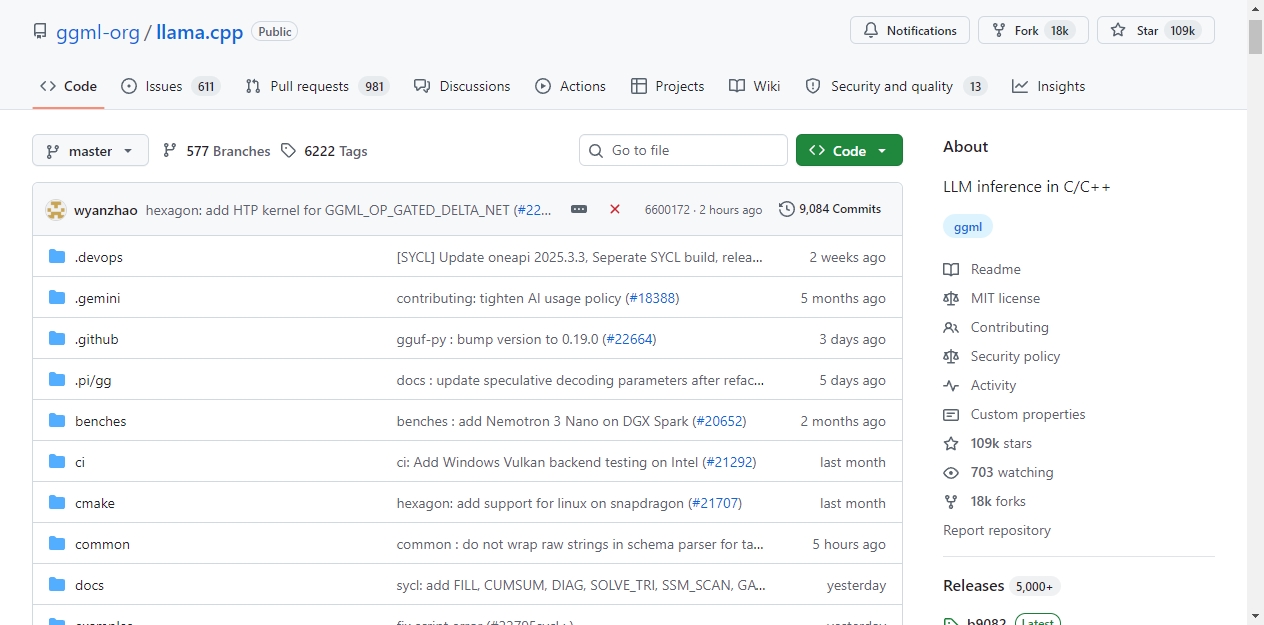Open the Security and quality tab
This screenshot has height=625, width=1264.
tap(896, 86)
